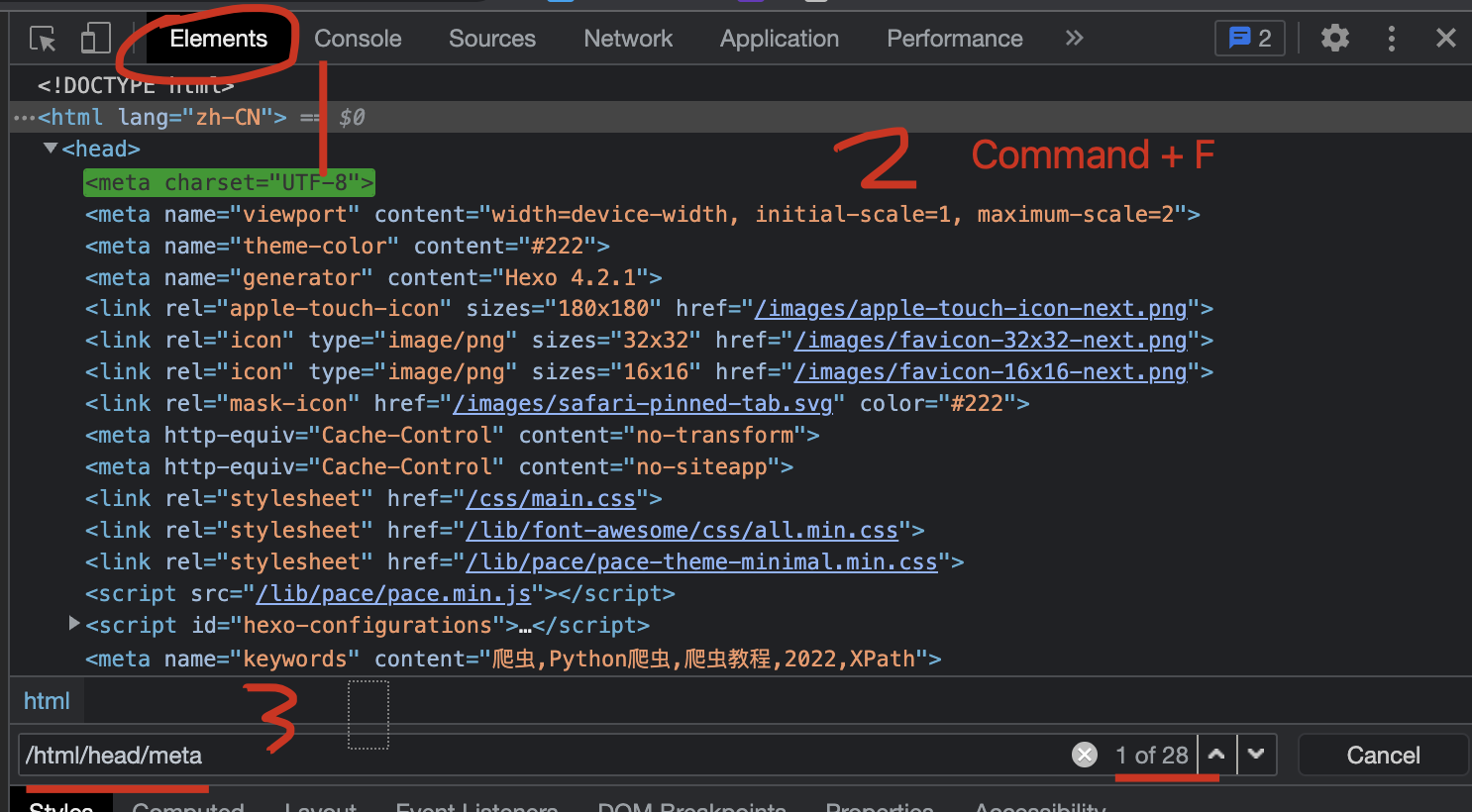Click the /html/head/meta search field
The image size is (1472, 812).
pos(543,756)
